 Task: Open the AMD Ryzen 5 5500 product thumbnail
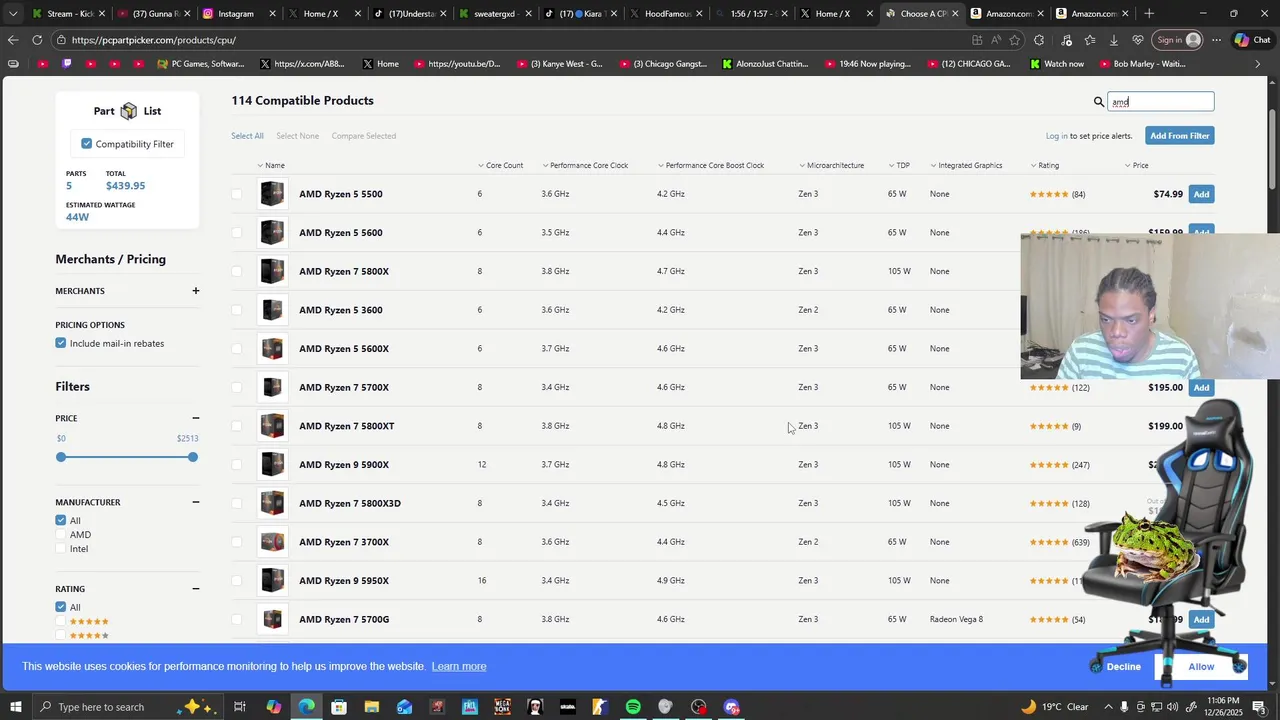coord(272,194)
